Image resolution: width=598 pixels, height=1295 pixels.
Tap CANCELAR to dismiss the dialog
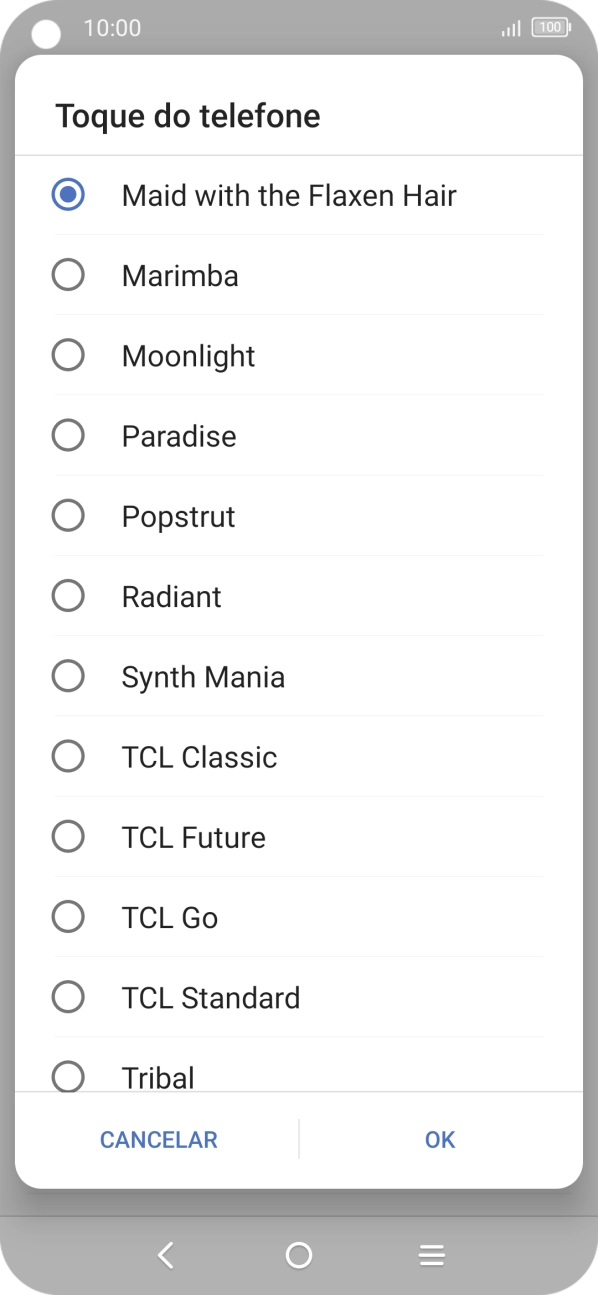(x=158, y=1140)
